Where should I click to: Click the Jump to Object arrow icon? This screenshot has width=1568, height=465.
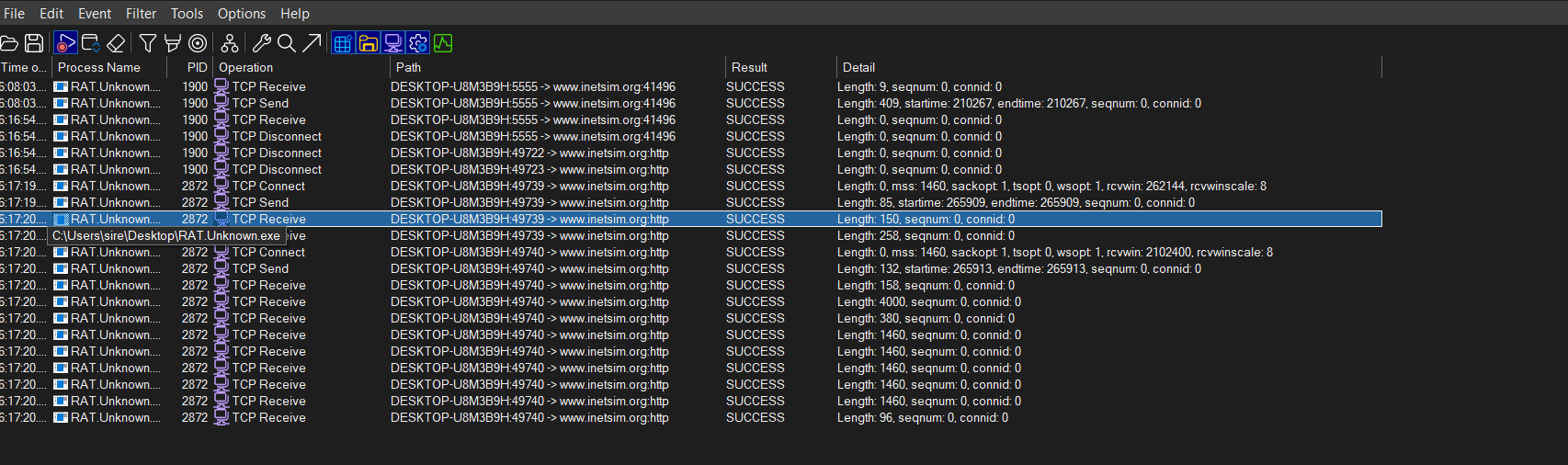click(312, 43)
